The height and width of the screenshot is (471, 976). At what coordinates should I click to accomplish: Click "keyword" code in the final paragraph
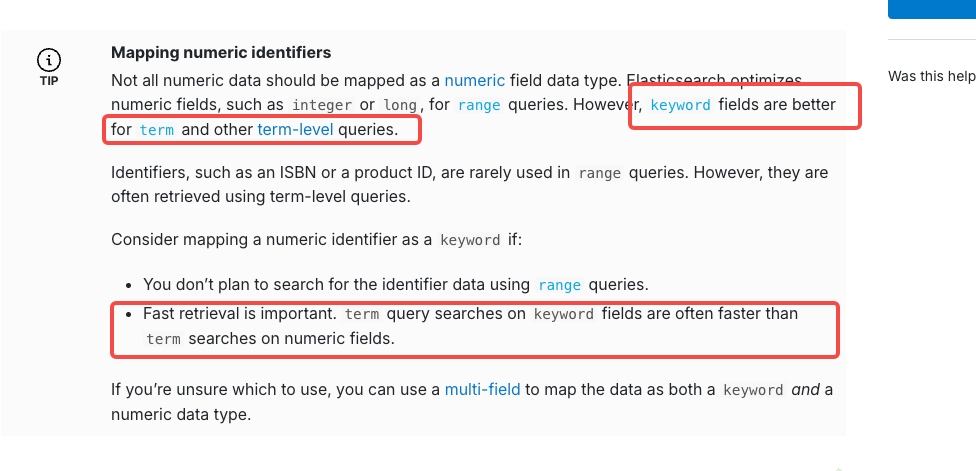click(x=753, y=390)
